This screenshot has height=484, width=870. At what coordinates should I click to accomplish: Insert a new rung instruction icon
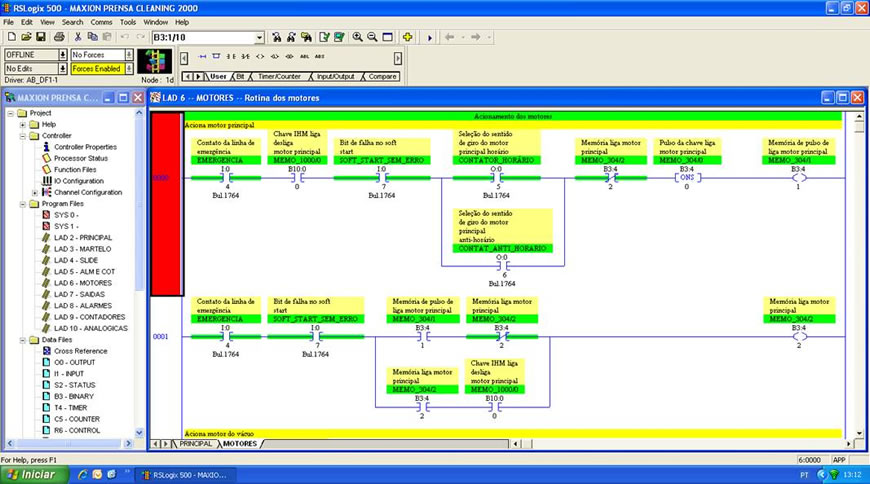click(203, 56)
